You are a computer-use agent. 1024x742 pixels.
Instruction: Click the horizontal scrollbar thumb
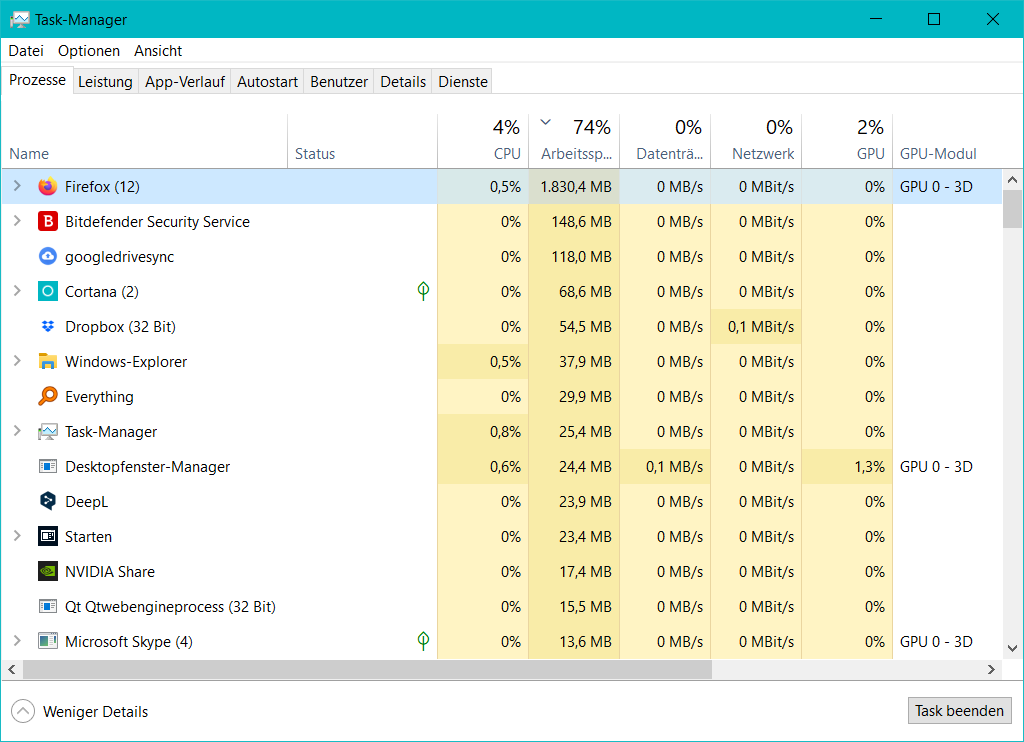tap(367, 669)
